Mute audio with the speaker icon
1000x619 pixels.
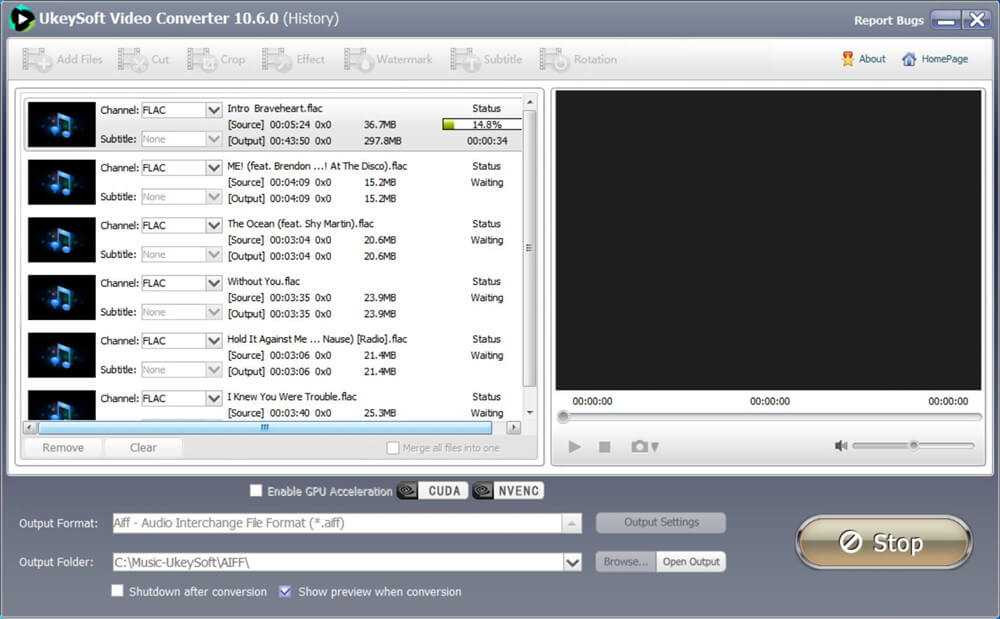coord(841,446)
